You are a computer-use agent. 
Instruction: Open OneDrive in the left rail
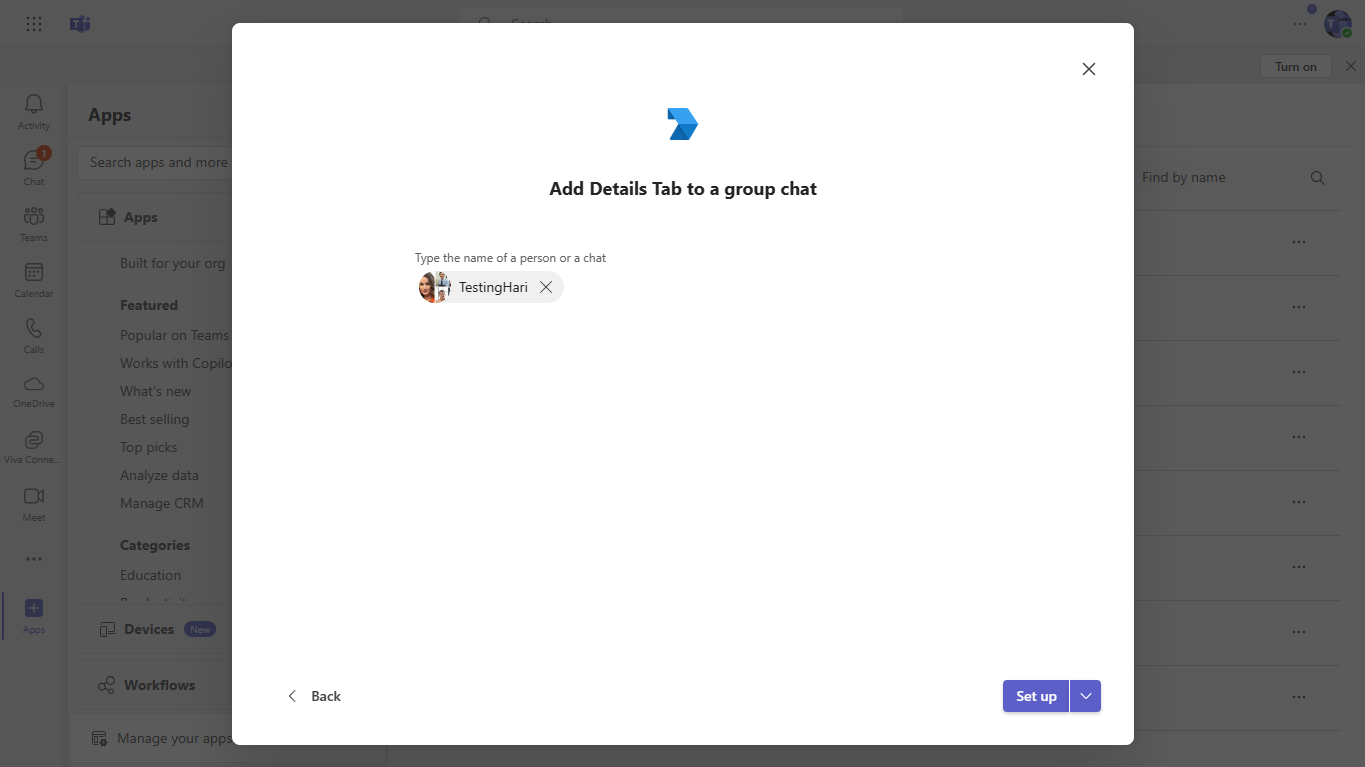[34, 391]
